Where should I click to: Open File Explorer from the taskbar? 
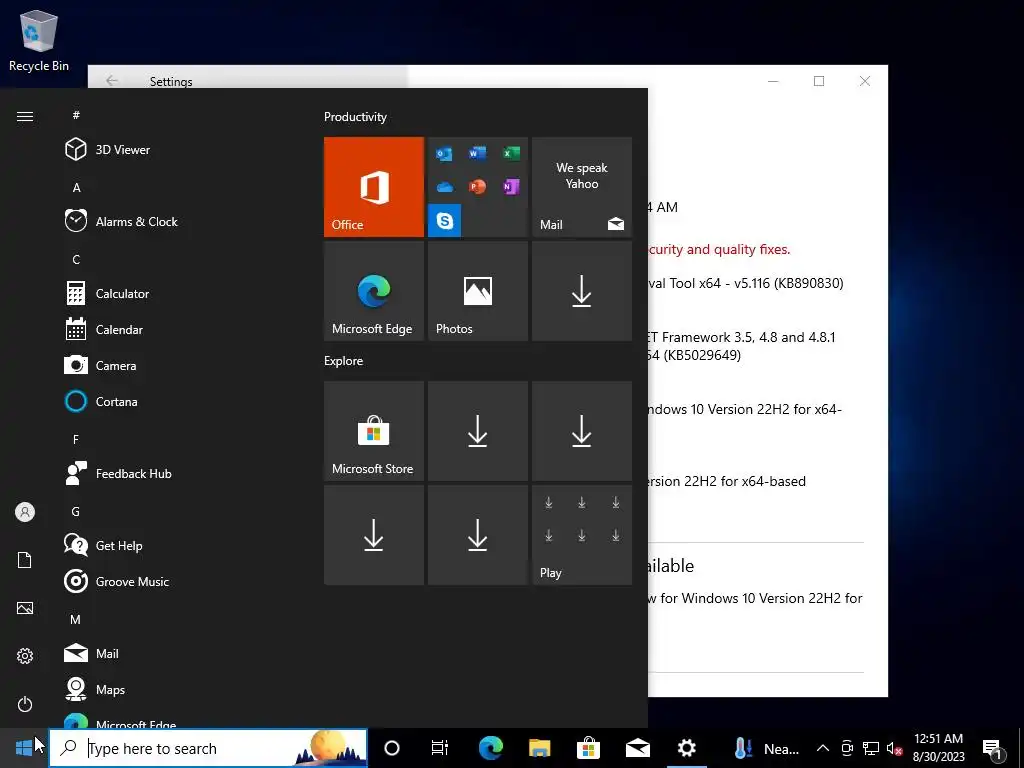(x=539, y=748)
